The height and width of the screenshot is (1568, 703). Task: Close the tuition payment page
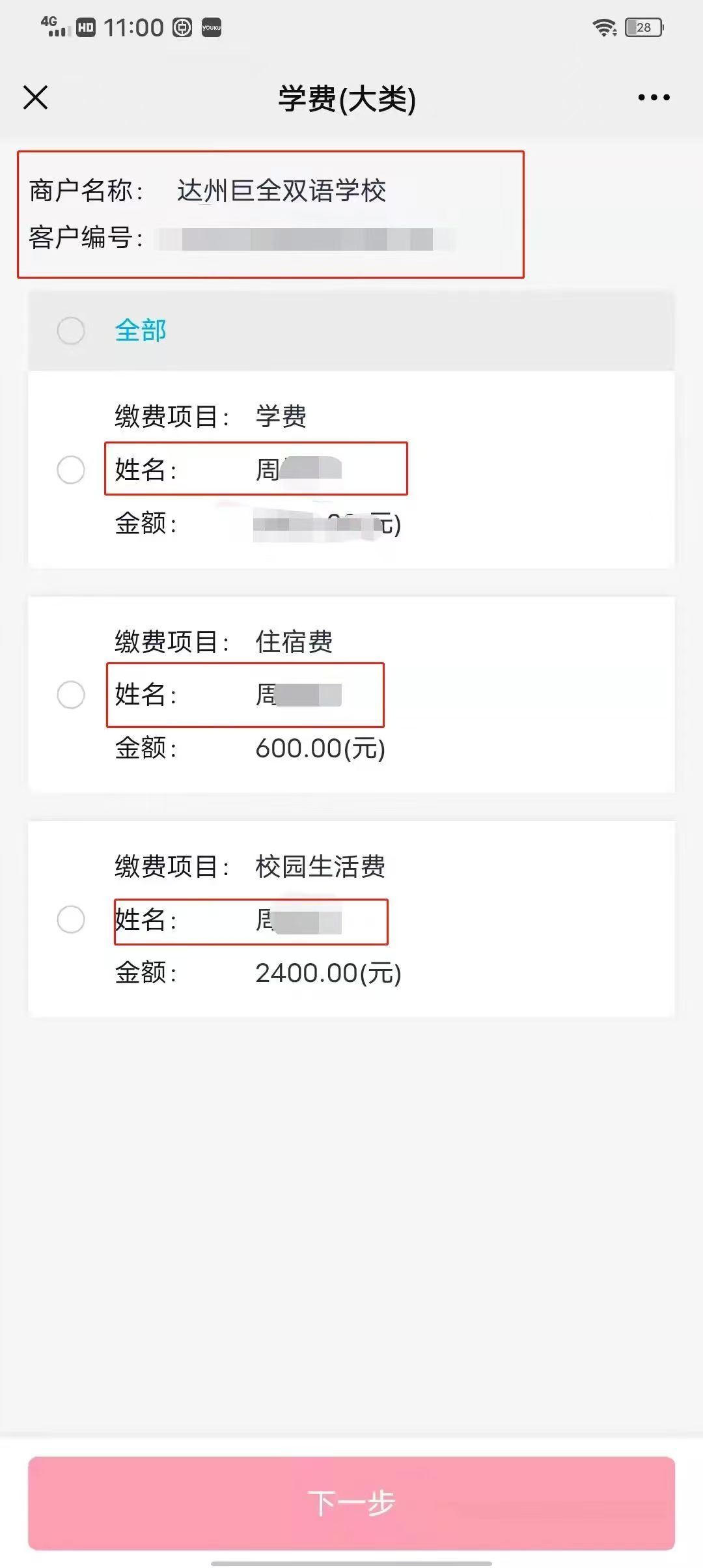[36, 98]
